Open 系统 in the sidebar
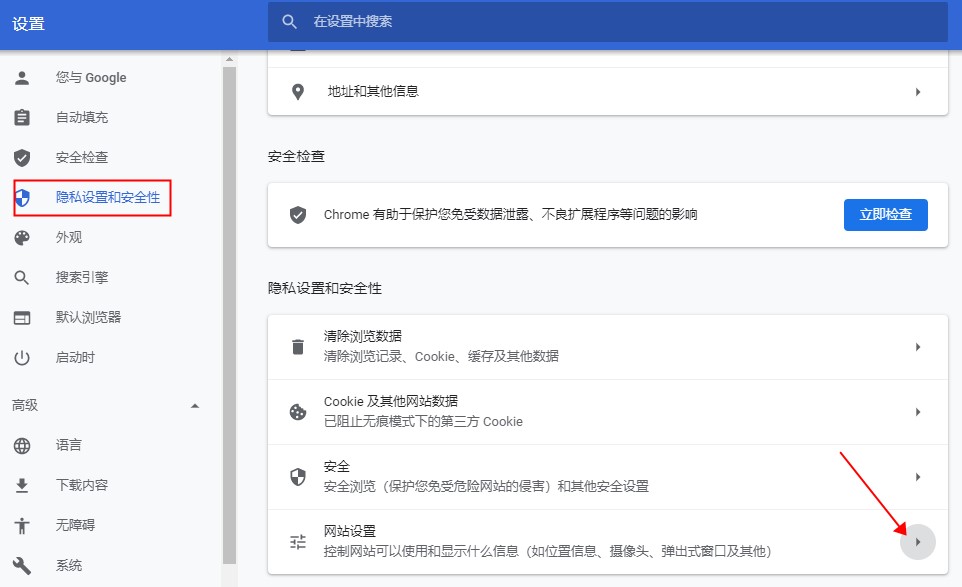The image size is (962, 587). click(x=69, y=565)
